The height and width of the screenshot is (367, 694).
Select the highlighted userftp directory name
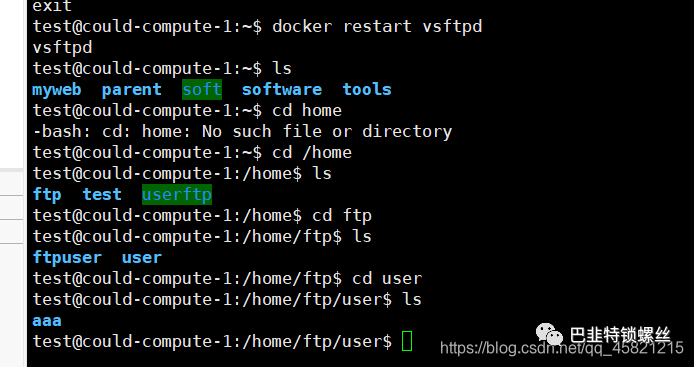(x=177, y=194)
